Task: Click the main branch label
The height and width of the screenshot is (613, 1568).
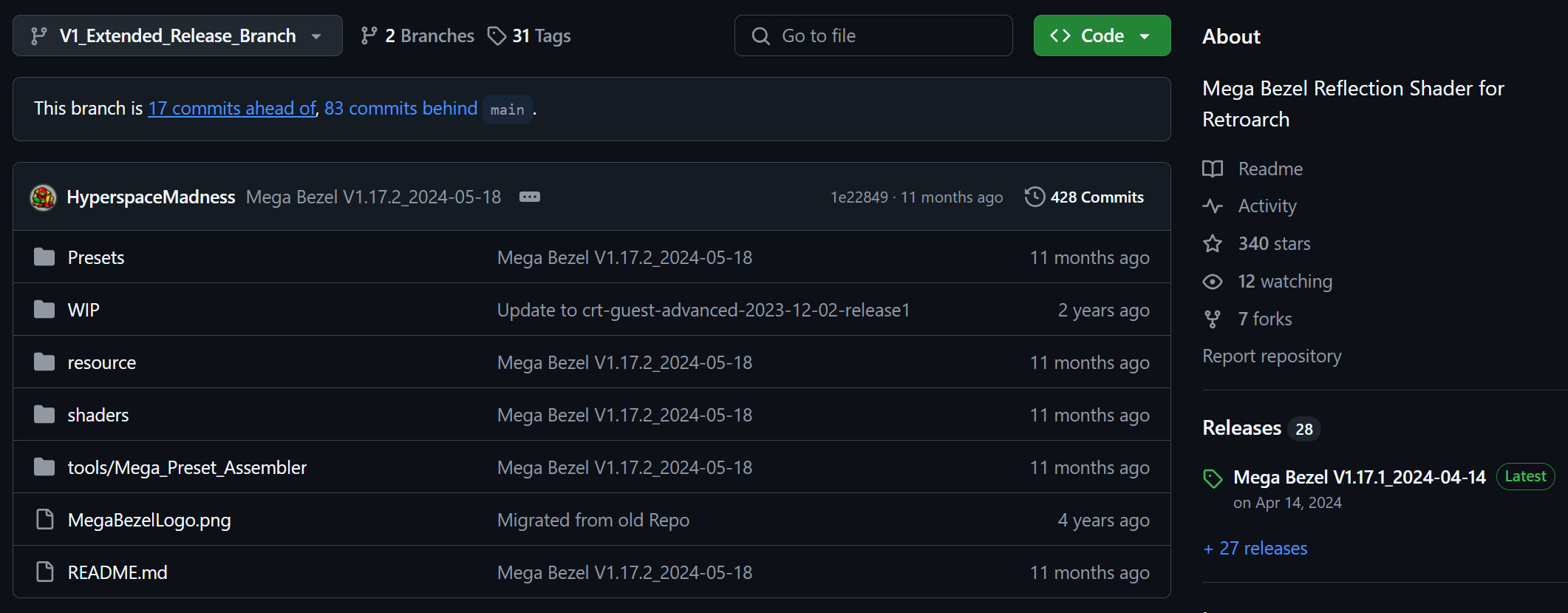Action: click(x=508, y=109)
